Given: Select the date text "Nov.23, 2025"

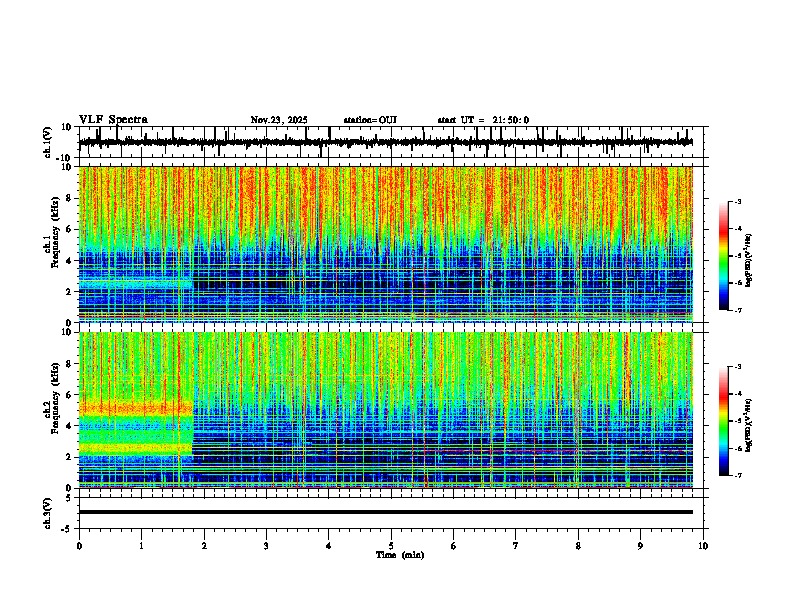Looking at the screenshot, I should pos(279,120).
